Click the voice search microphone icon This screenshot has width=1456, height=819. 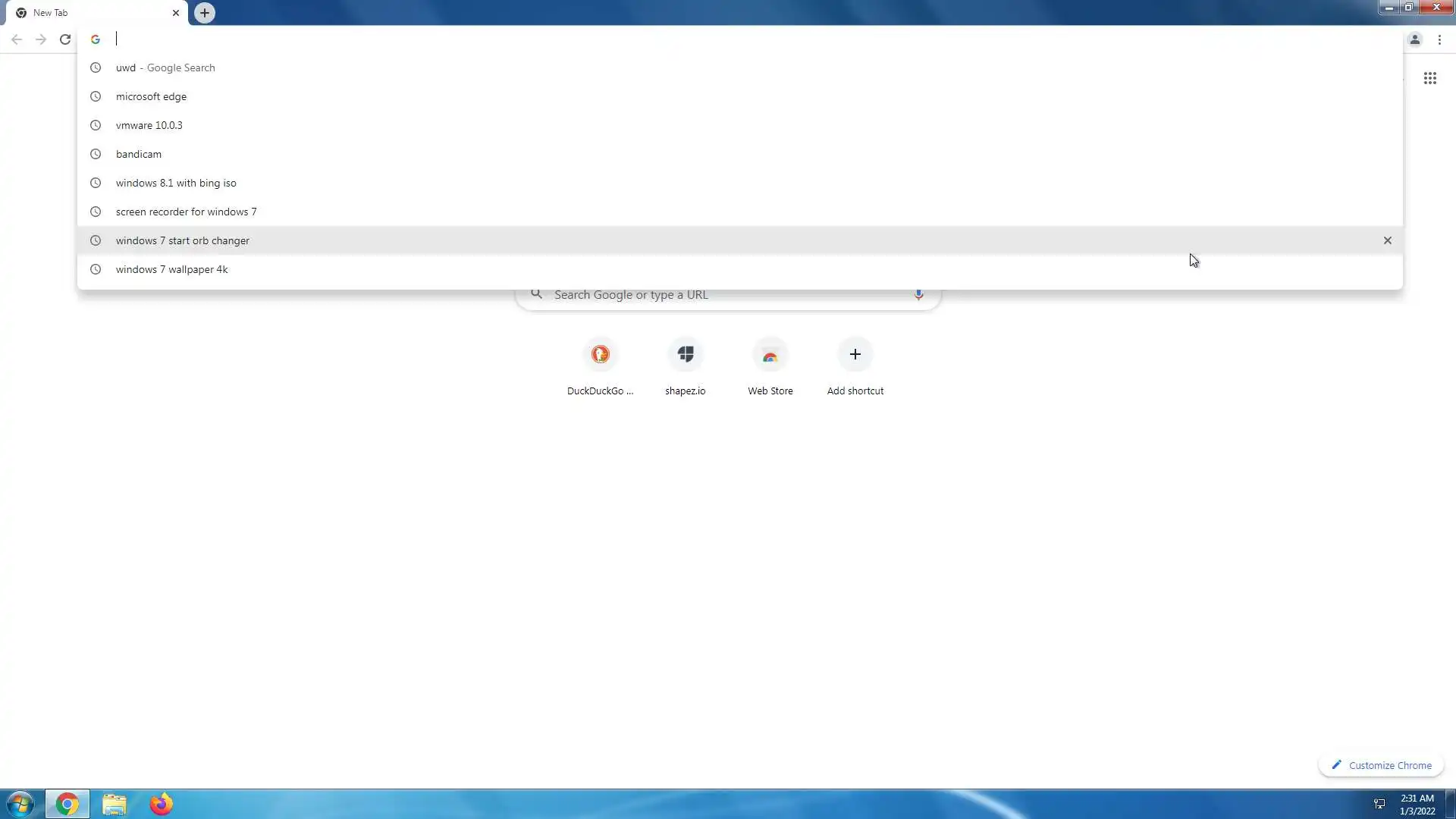click(918, 295)
